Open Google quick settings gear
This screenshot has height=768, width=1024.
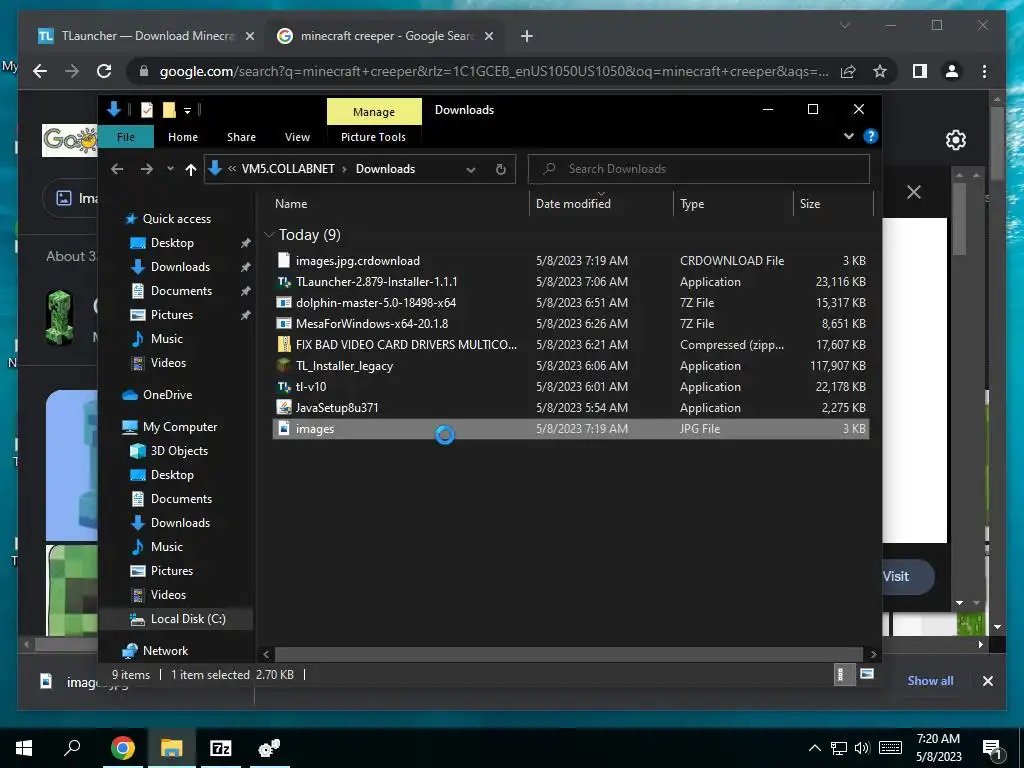tap(955, 140)
